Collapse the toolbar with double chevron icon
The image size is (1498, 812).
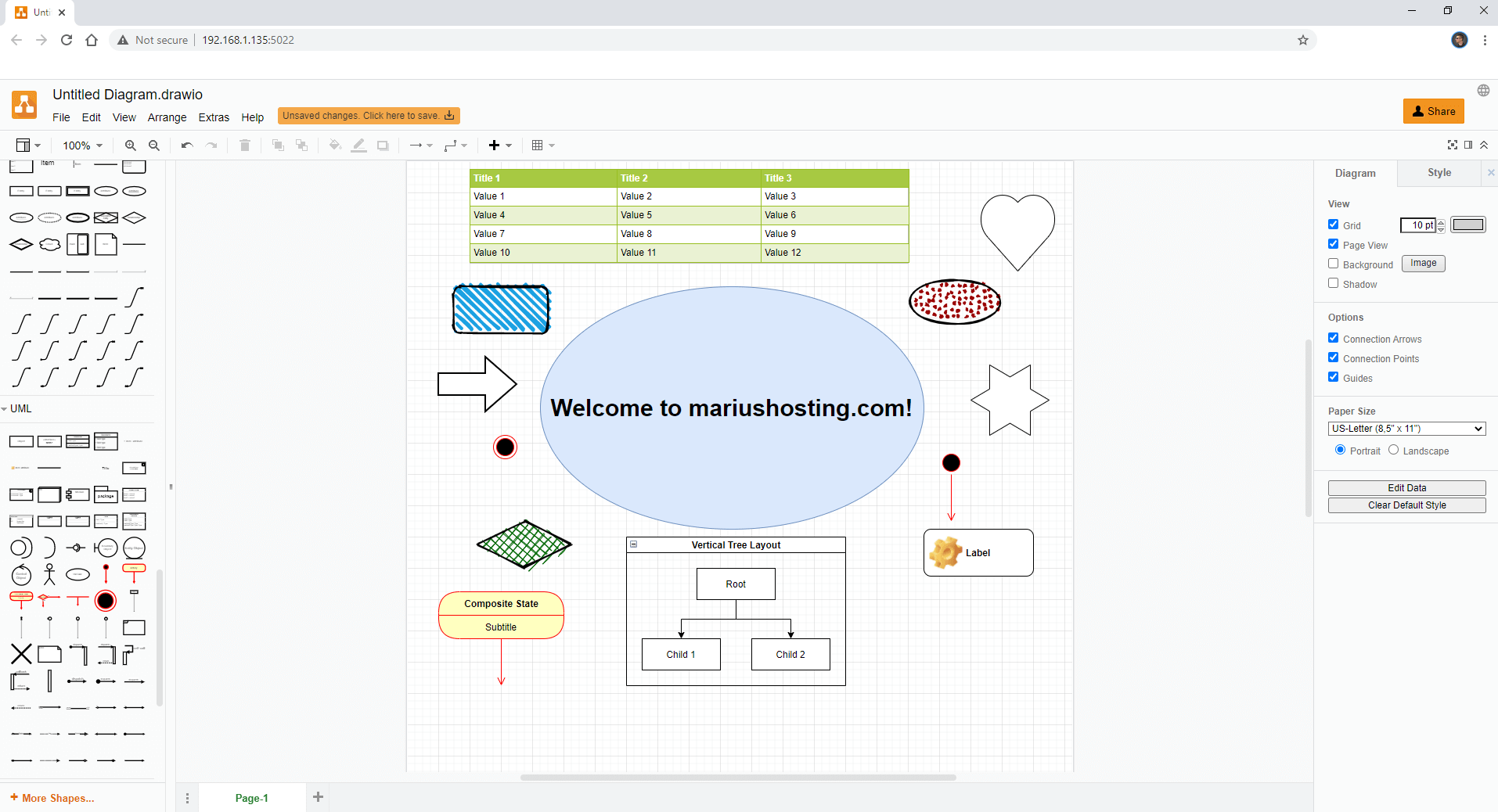pos(1484,145)
